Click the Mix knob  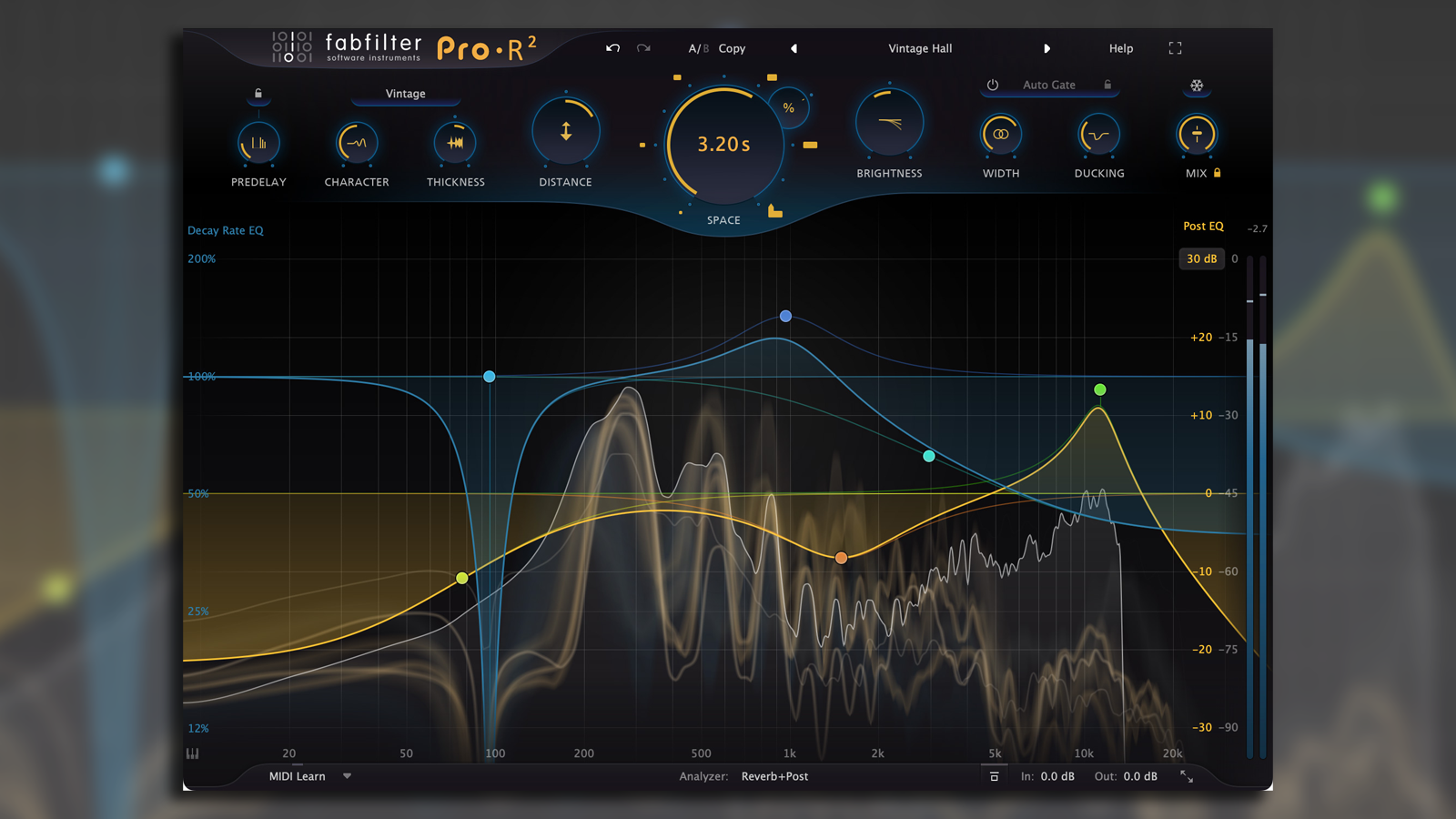coord(1197,135)
